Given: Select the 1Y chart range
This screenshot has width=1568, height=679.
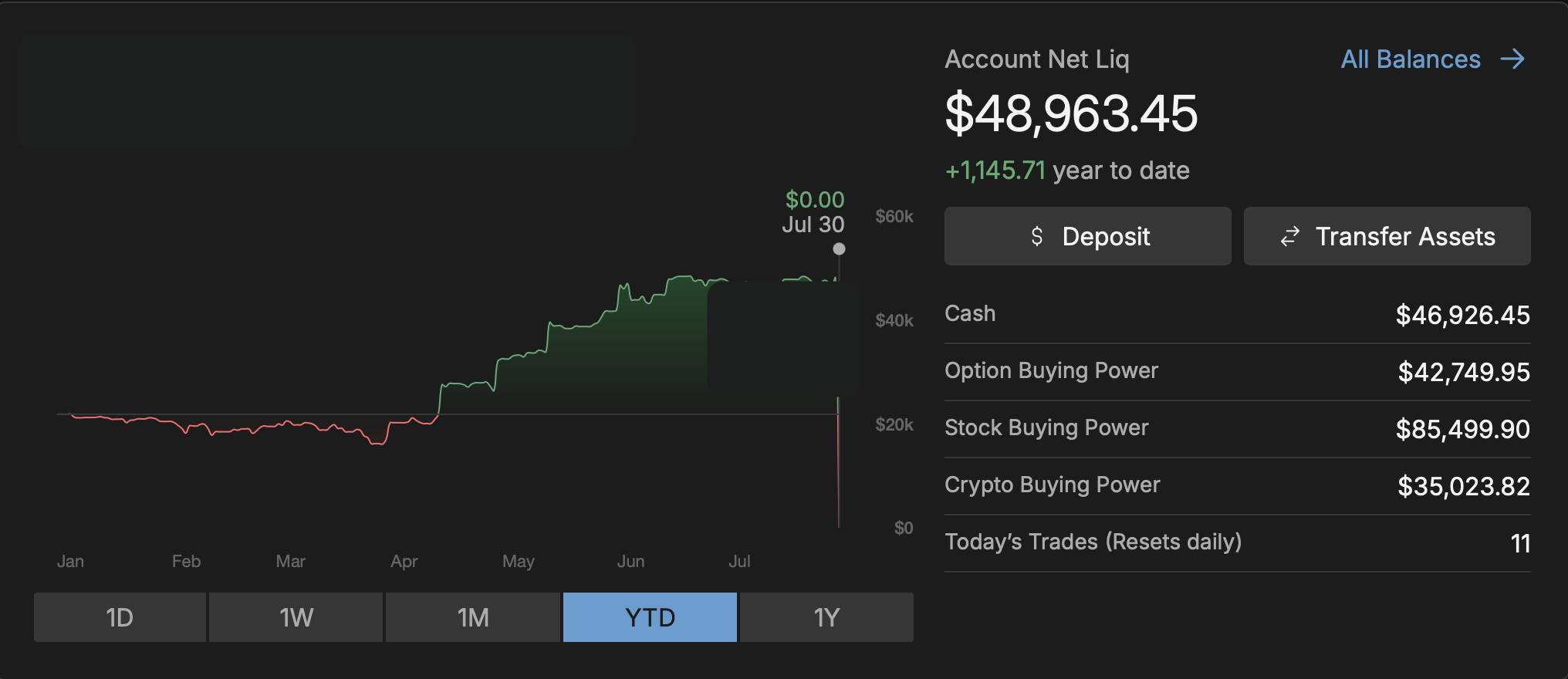Looking at the screenshot, I should click(826, 617).
